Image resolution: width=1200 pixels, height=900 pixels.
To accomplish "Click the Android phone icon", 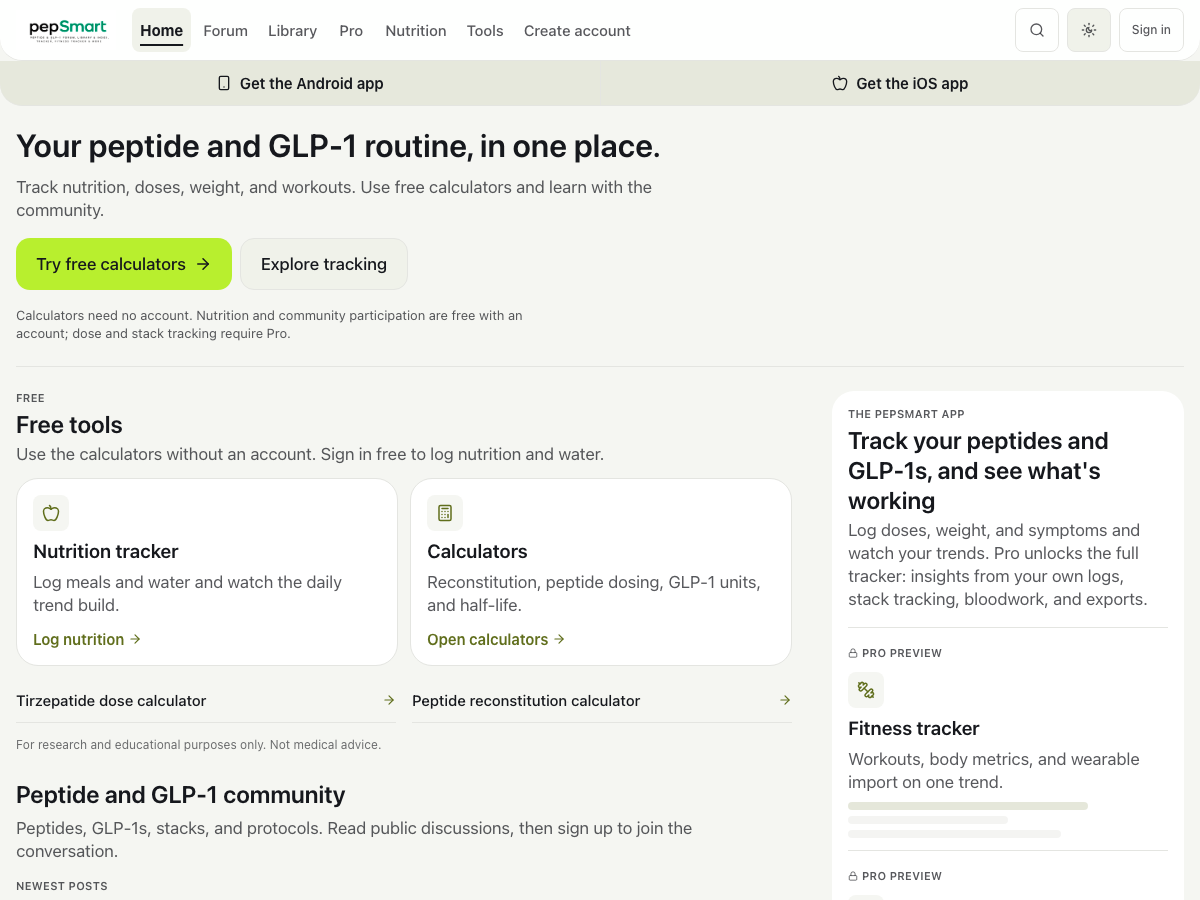I will [x=224, y=84].
